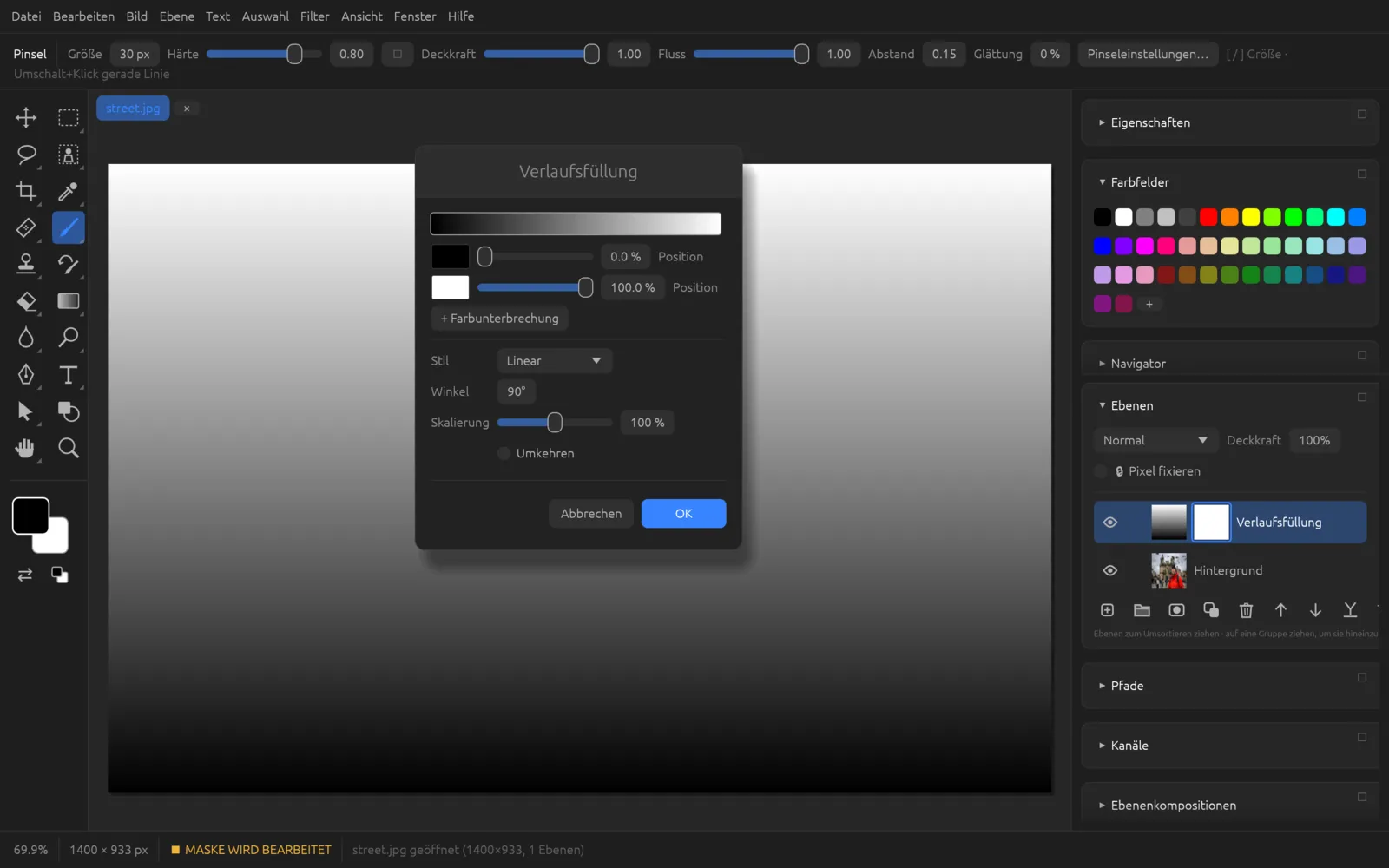Viewport: 1389px width, 868px height.
Task: Swap foreground and background colors
Action: 25,575
